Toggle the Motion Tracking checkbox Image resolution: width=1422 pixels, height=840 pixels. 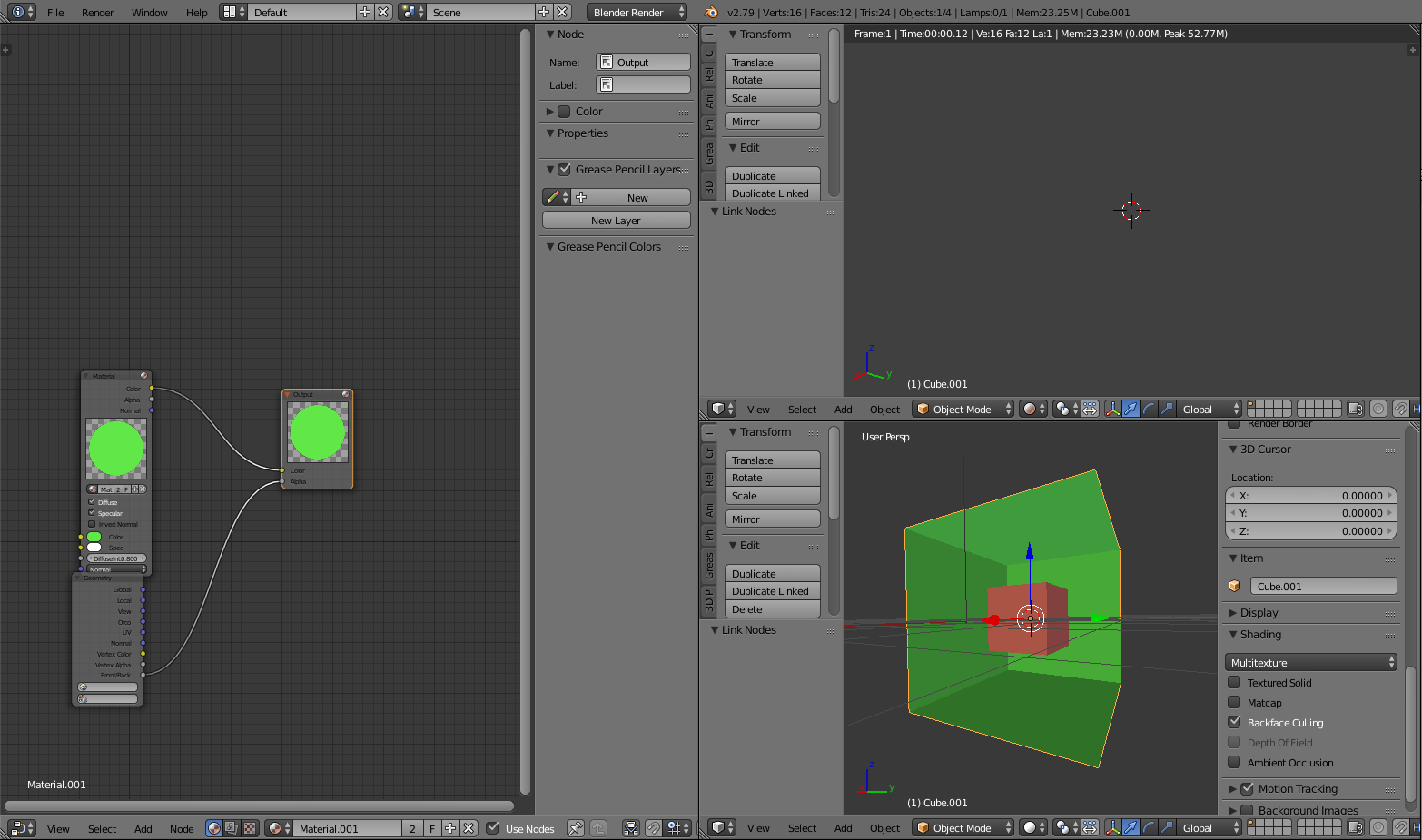(1247, 788)
